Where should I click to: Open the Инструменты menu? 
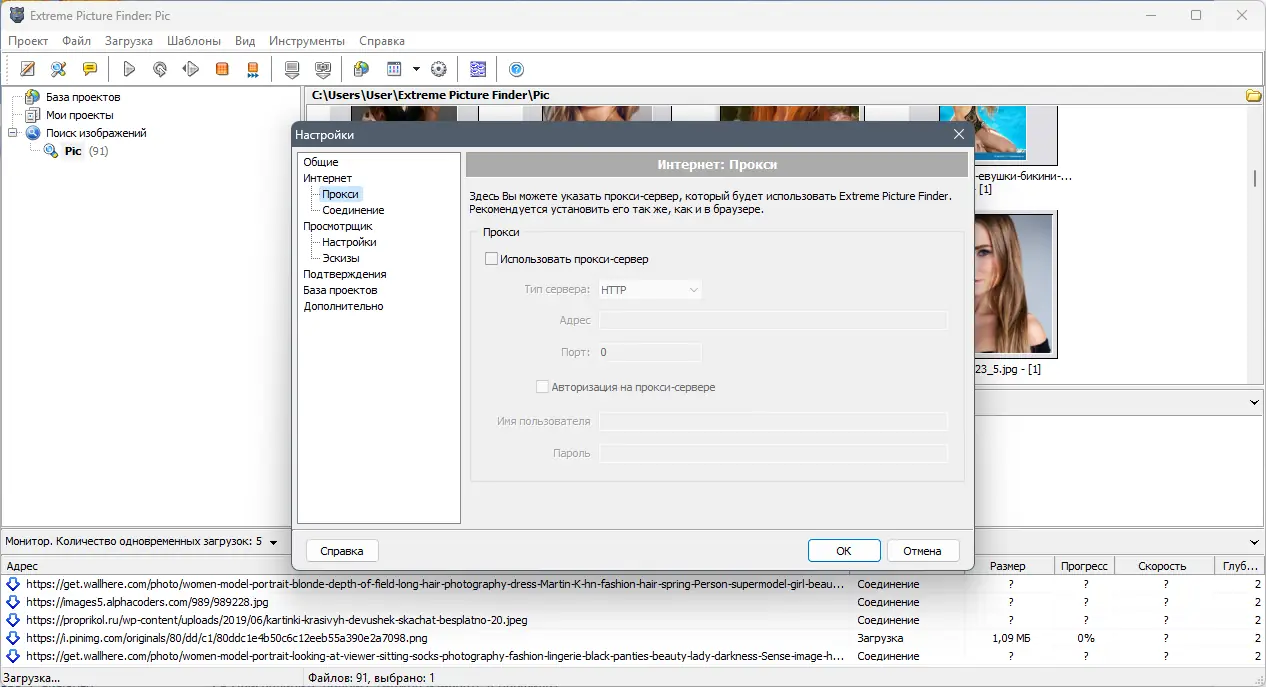(x=307, y=41)
